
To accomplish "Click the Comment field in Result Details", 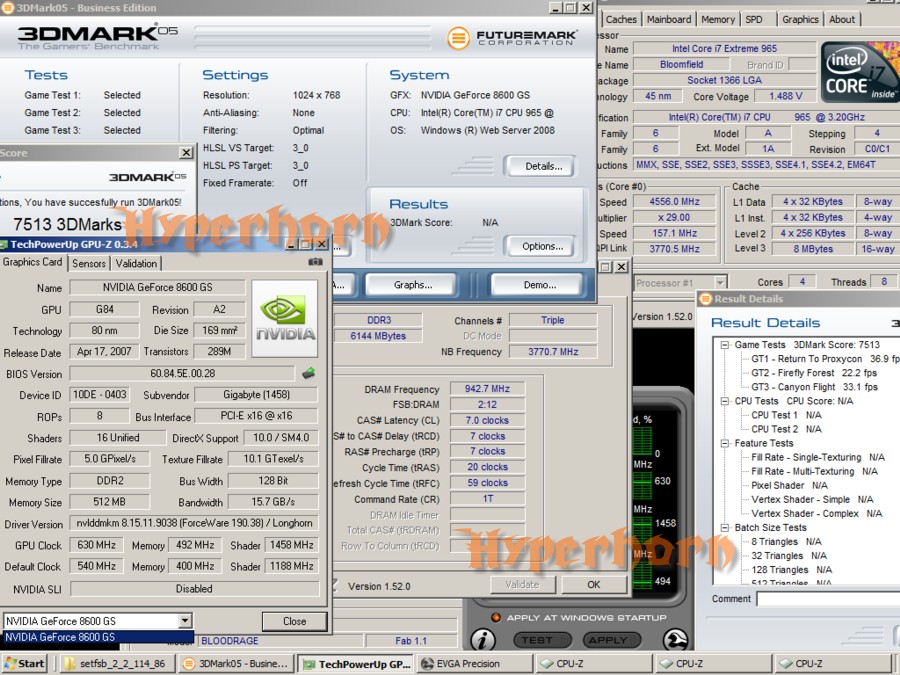I will click(828, 599).
